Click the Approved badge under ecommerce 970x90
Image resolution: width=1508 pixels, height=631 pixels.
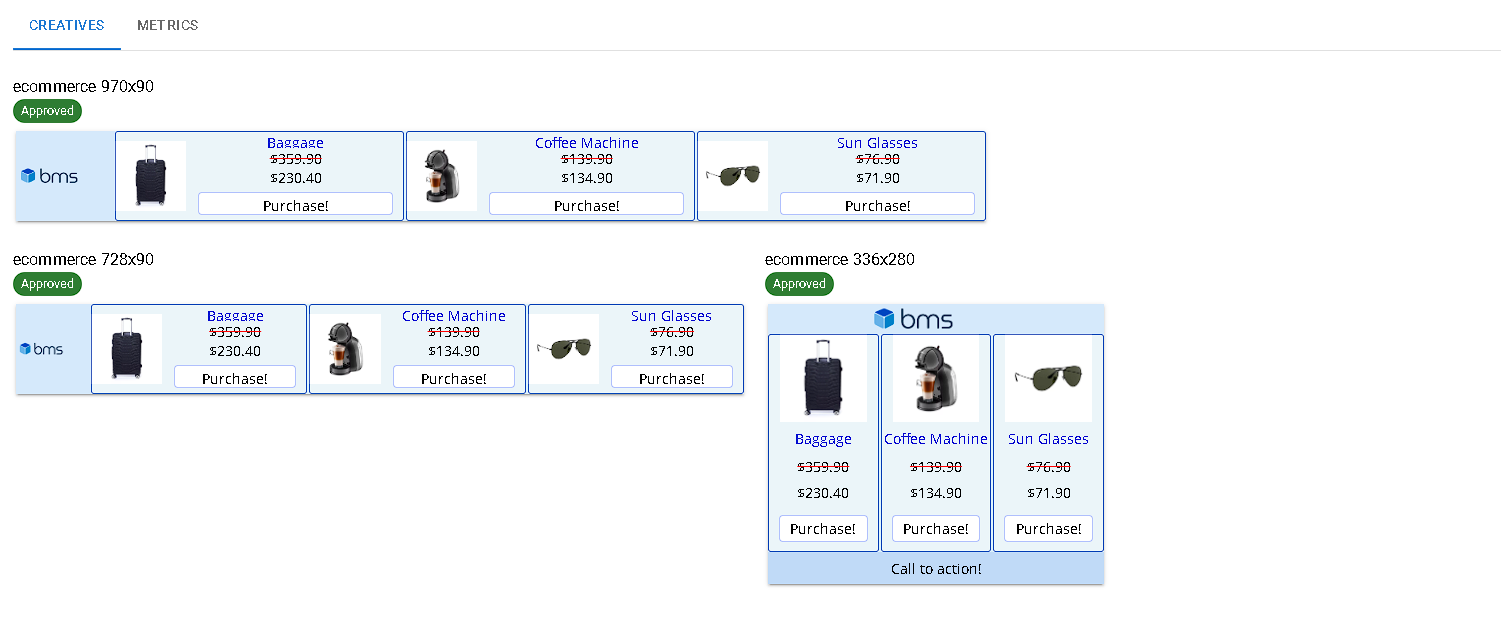click(x=48, y=111)
